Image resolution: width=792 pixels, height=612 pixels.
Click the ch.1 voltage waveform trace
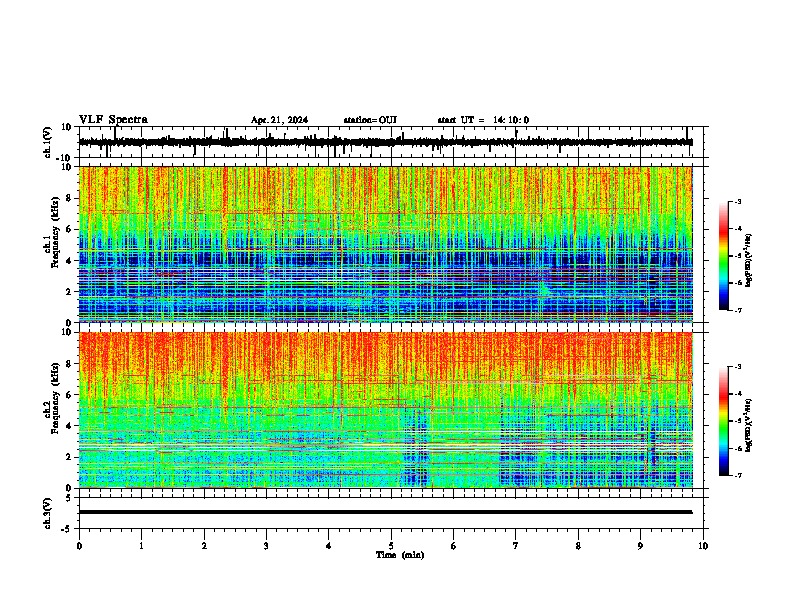coord(385,142)
